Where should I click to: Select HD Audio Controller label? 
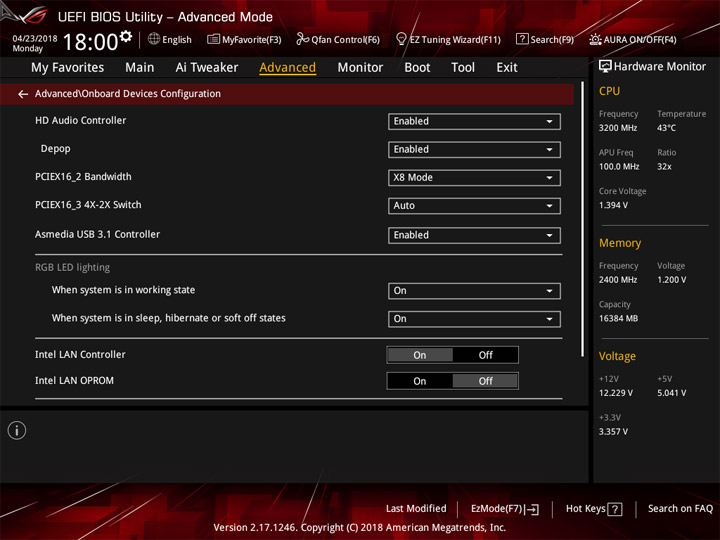click(x=80, y=120)
